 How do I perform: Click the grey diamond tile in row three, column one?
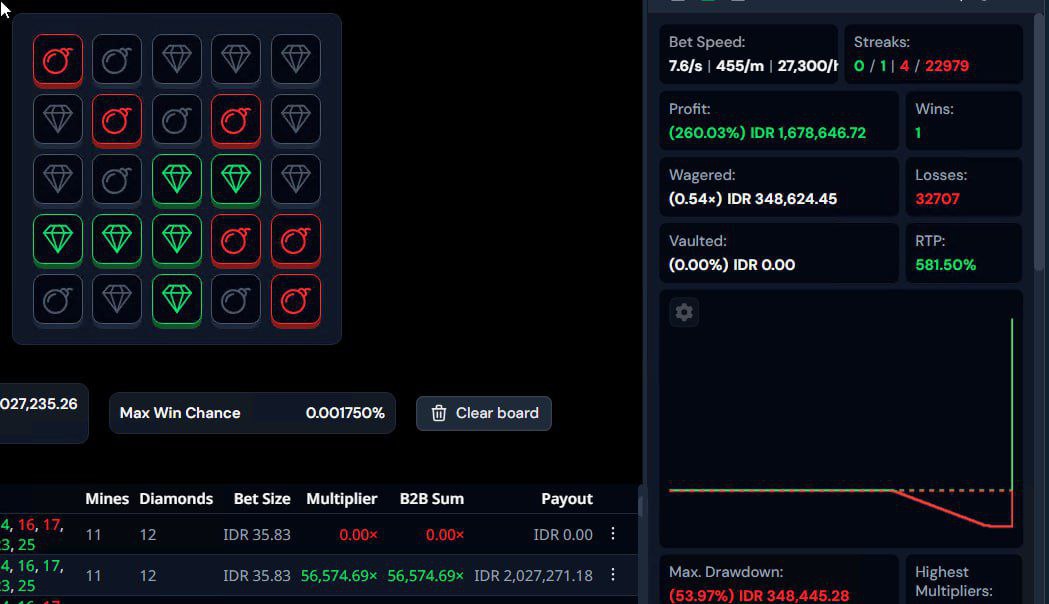(x=58, y=180)
